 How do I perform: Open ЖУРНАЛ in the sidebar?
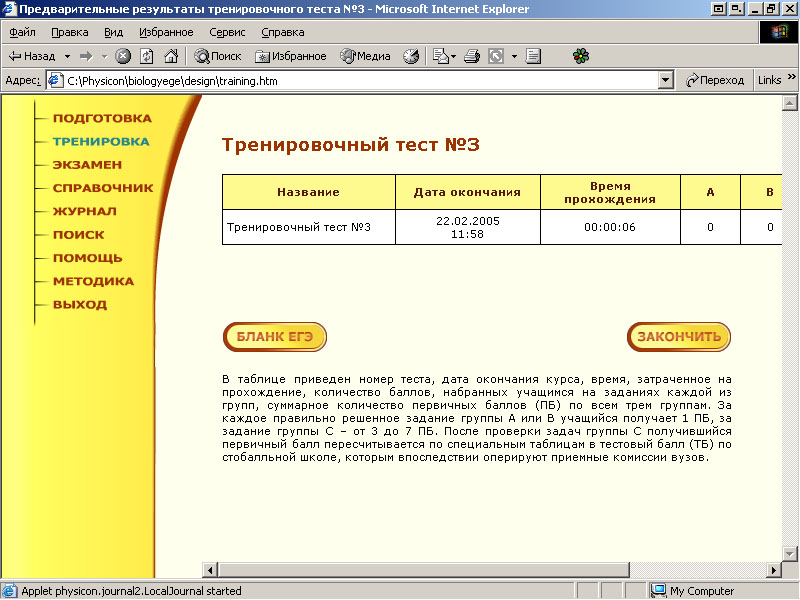click(85, 211)
